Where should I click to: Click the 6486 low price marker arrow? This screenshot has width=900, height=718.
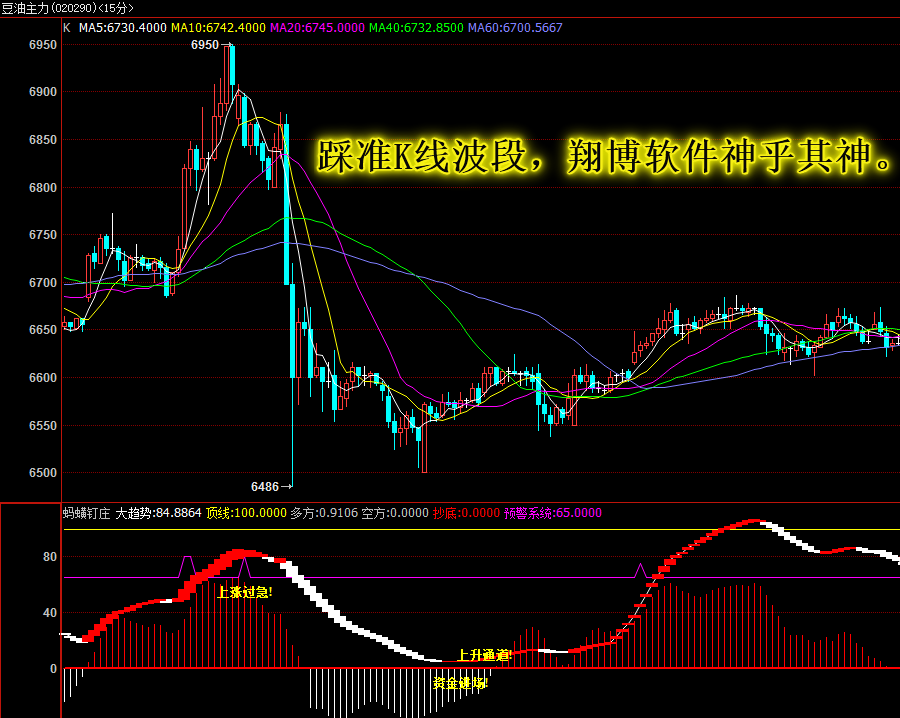click(x=271, y=487)
